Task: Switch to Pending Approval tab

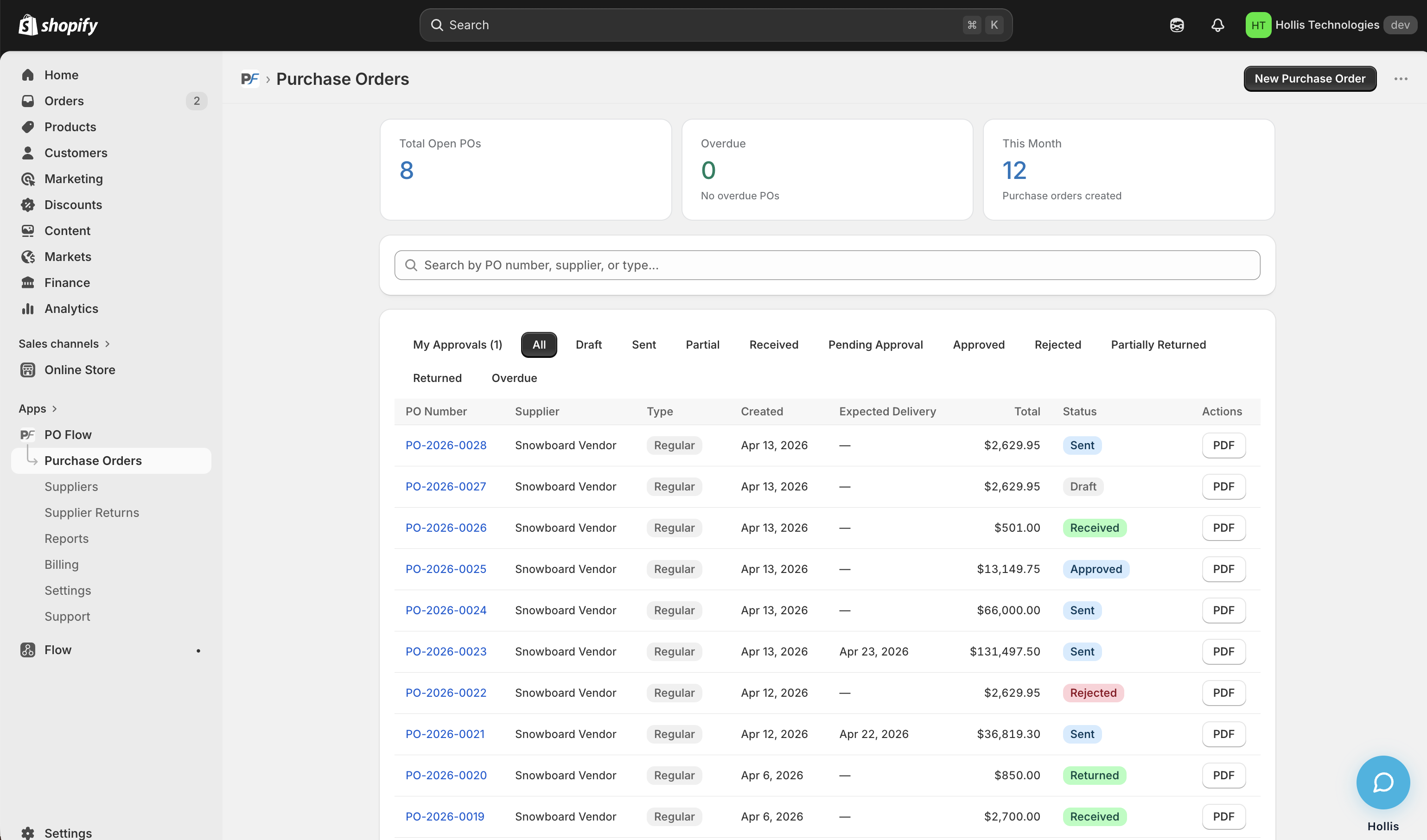Action: 875,345
